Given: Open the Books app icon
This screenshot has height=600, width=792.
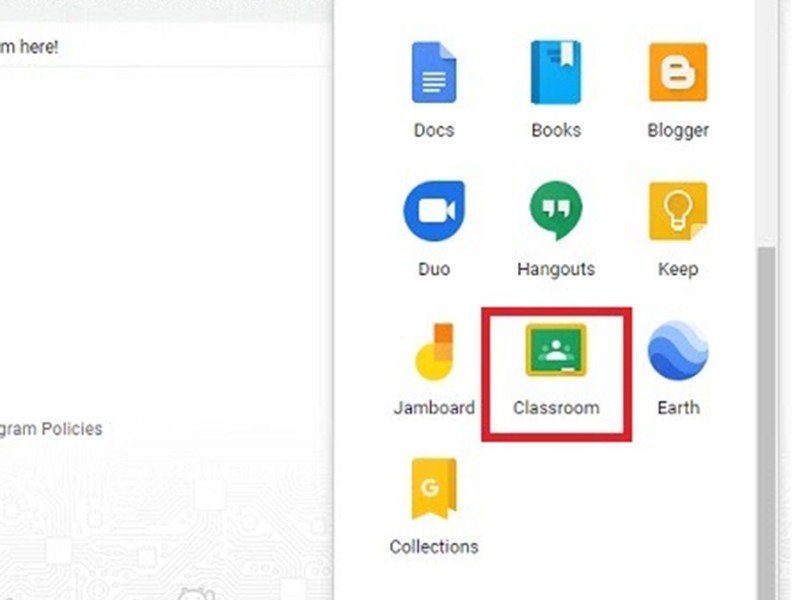Looking at the screenshot, I should point(556,73).
